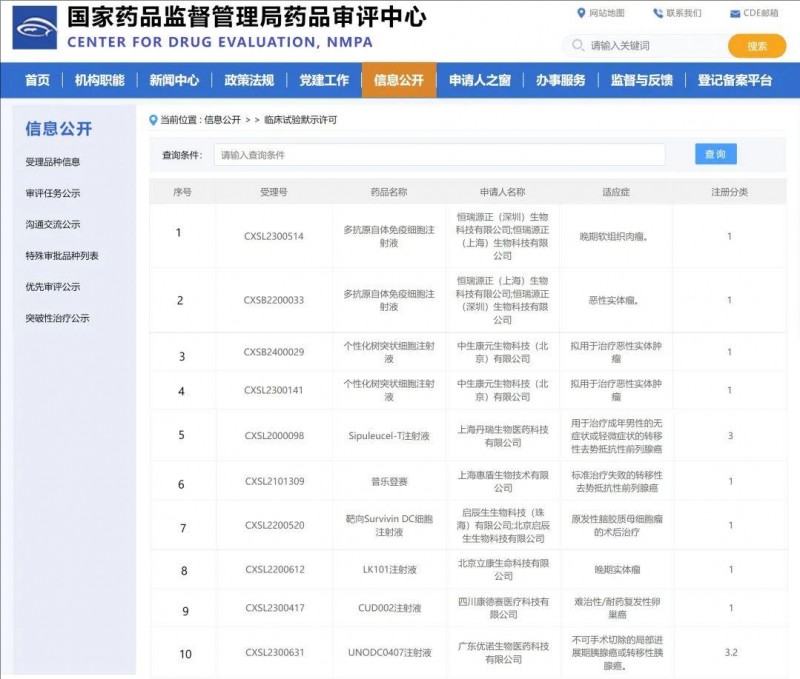Select acceptance number CXSB2400029
The width and height of the screenshot is (800, 679).
pos(274,352)
